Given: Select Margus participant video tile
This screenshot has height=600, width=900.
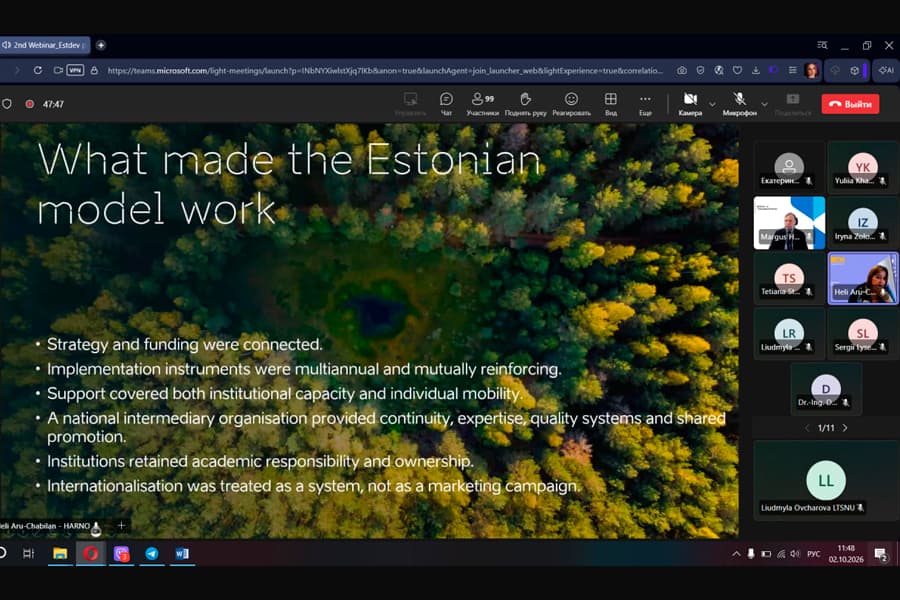Looking at the screenshot, I should tap(789, 223).
